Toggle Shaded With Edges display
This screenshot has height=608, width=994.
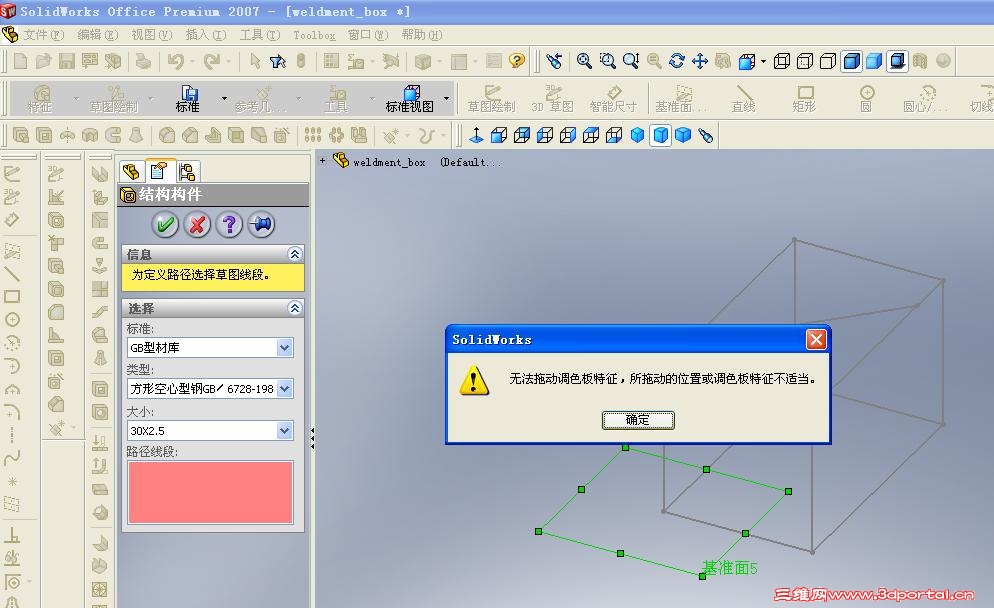tap(851, 61)
